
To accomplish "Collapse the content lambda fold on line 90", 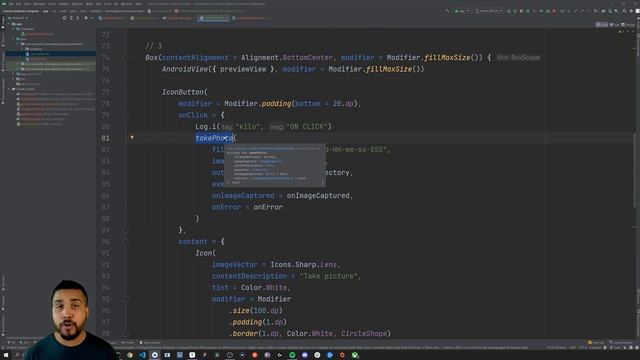I will tap(127, 242).
